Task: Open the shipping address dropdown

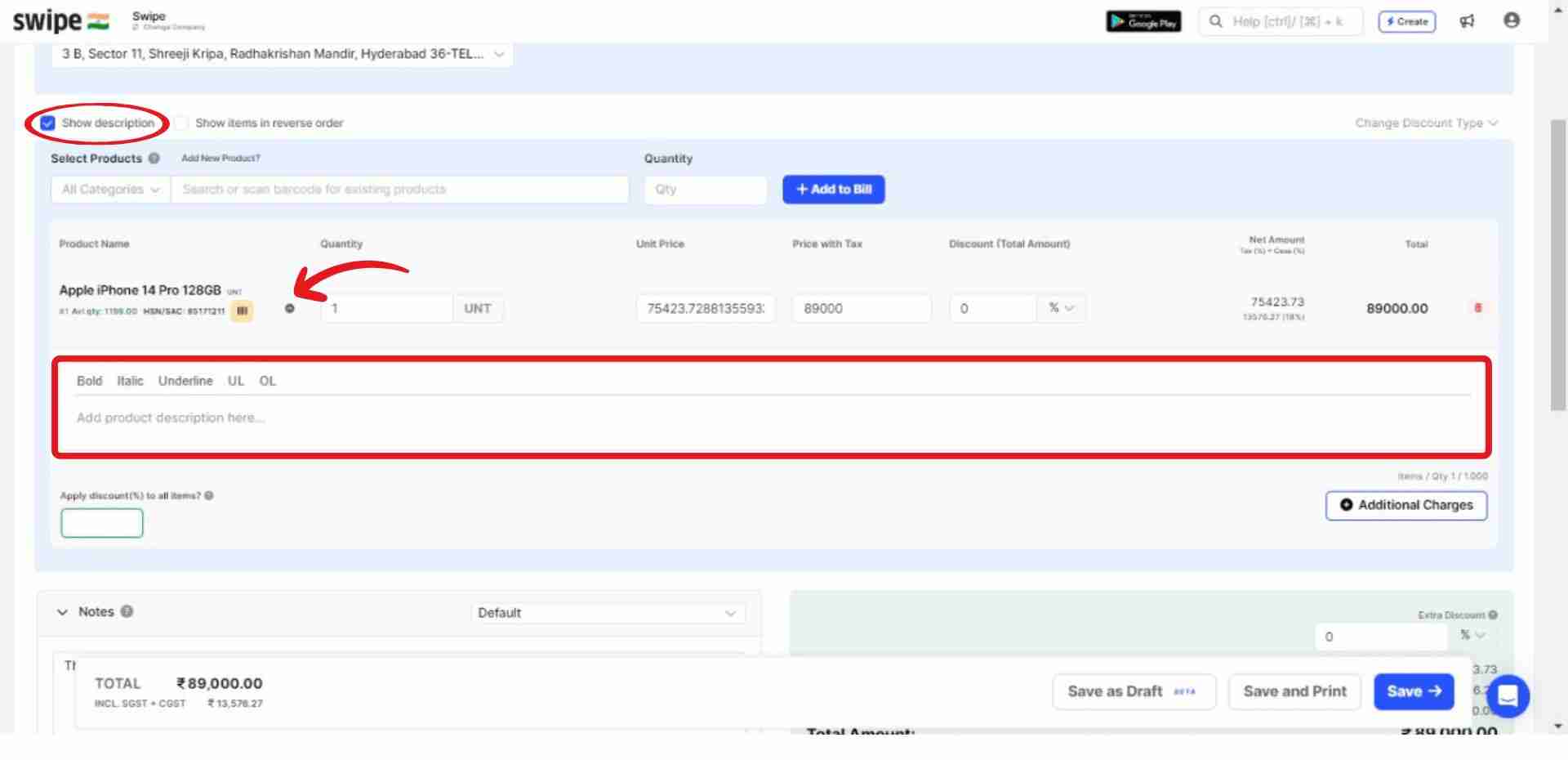Action: [282, 54]
